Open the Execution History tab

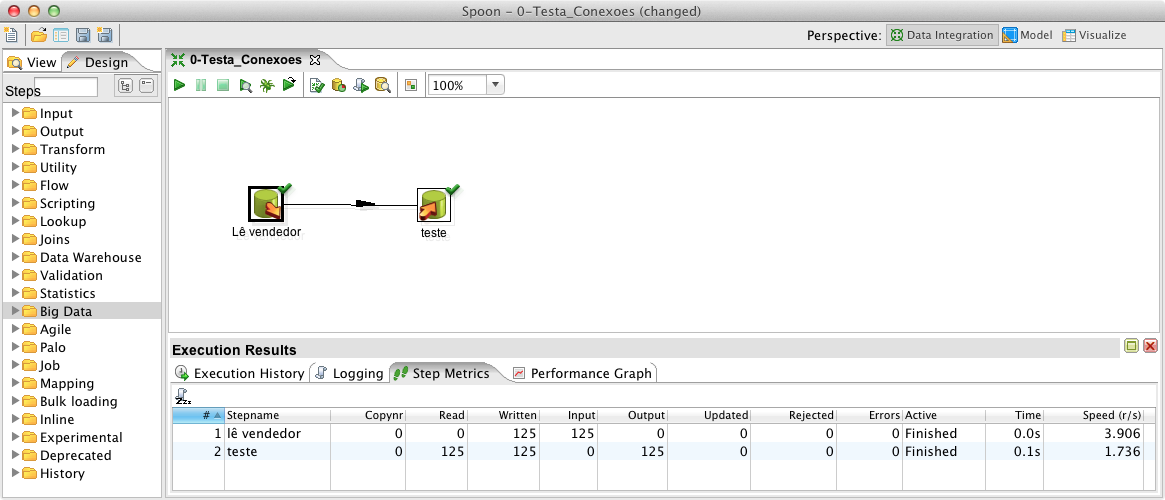(x=238, y=373)
